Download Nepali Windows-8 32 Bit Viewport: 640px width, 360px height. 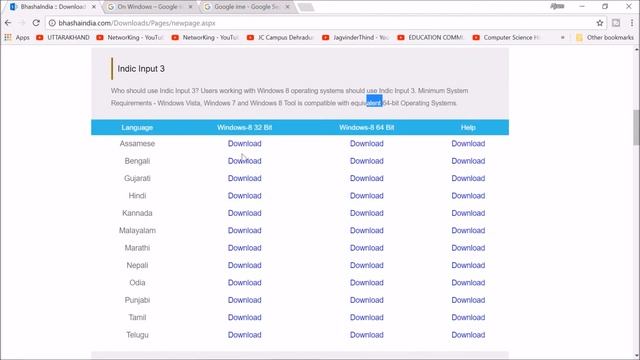tap(244, 265)
